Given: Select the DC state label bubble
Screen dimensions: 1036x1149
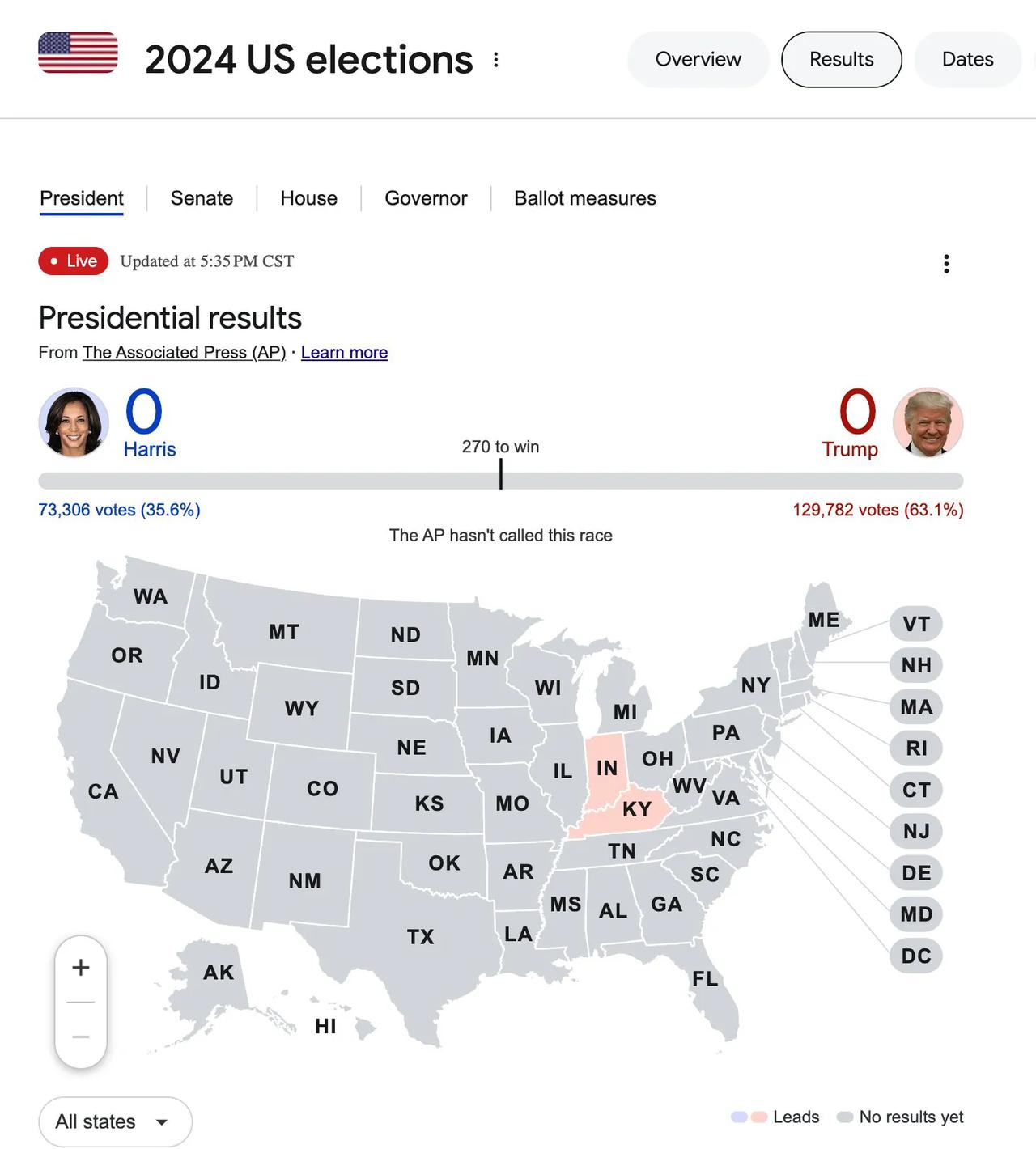Looking at the screenshot, I should coord(916,956).
